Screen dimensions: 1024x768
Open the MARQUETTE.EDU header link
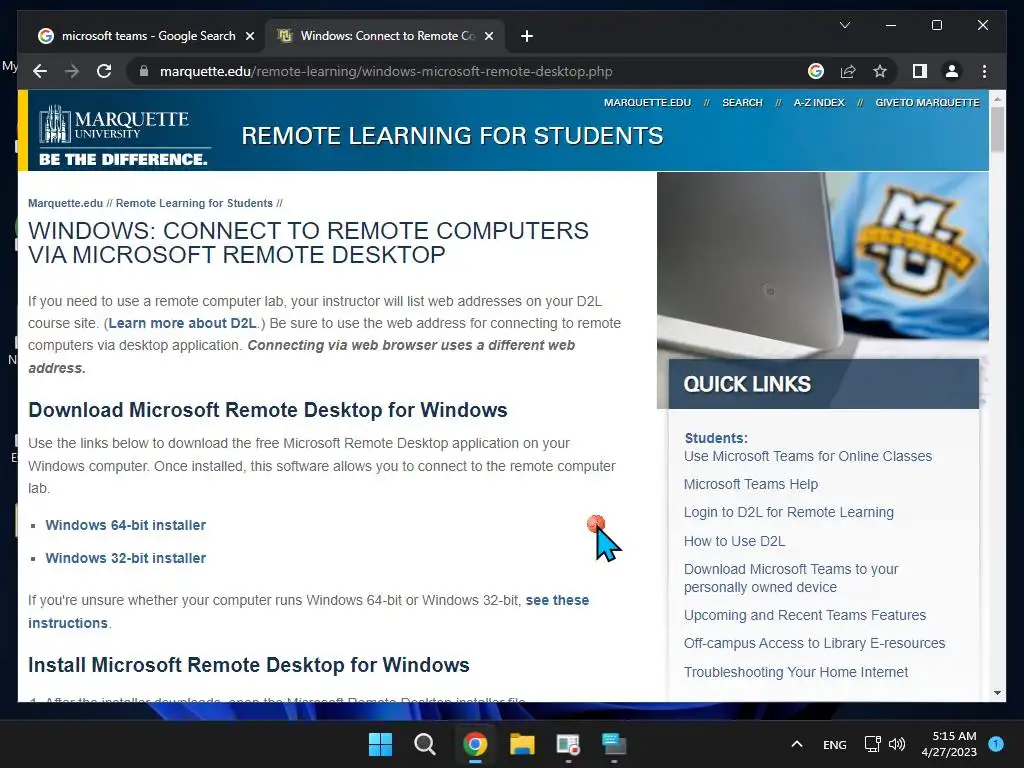[x=647, y=103]
